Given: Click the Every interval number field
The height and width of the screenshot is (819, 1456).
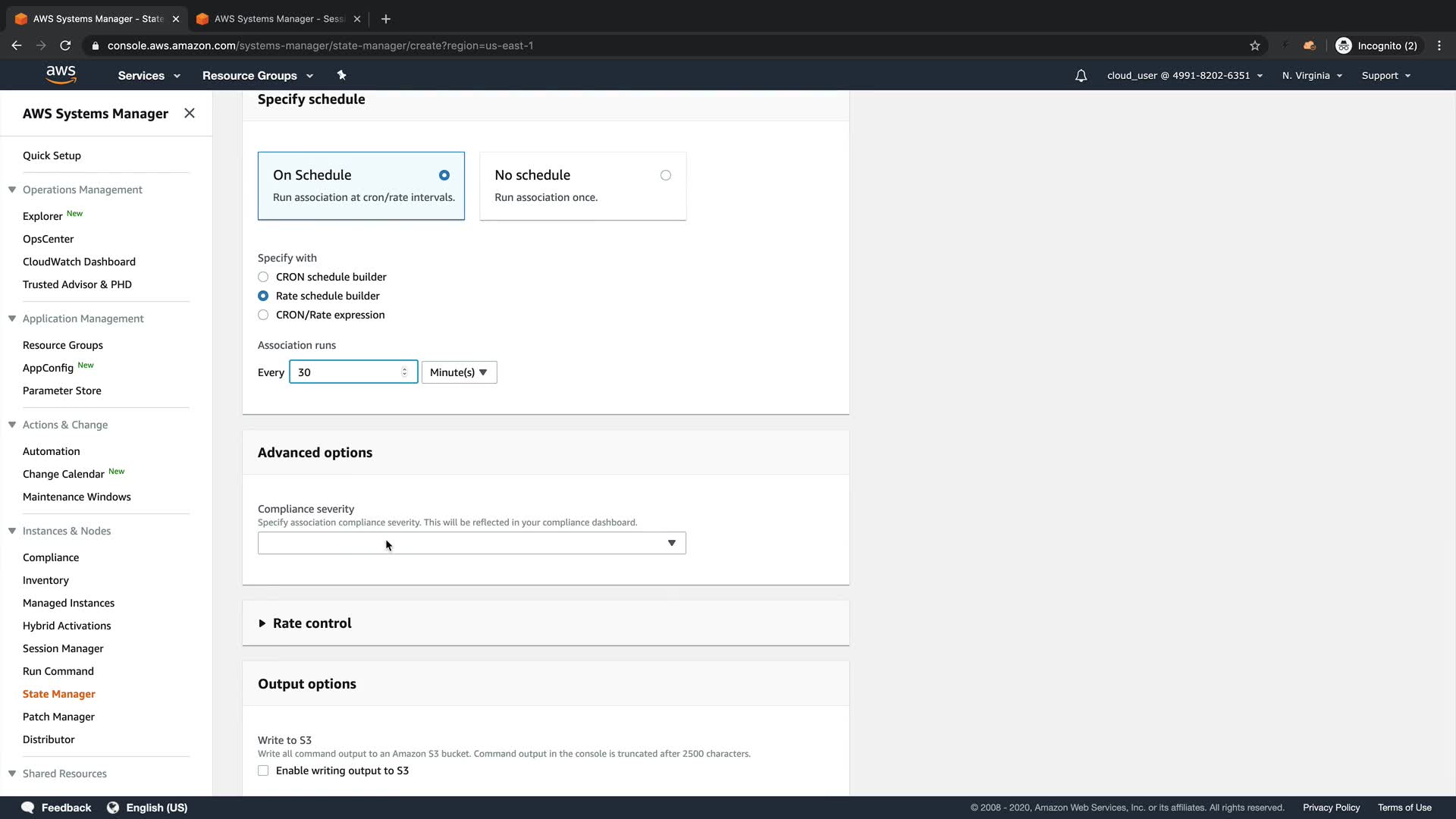Looking at the screenshot, I should [x=345, y=372].
